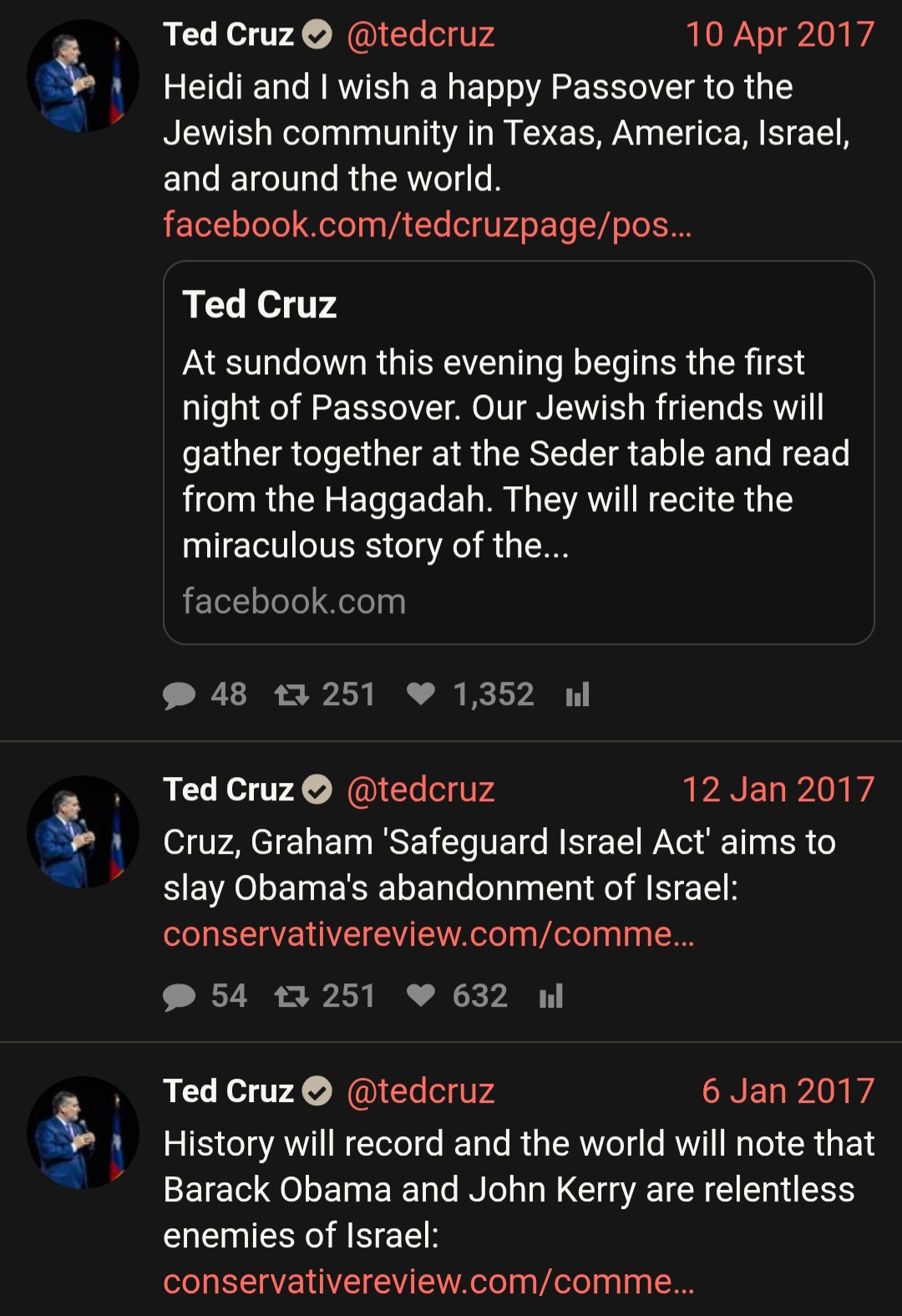Tap Ted Cruz avatar on the Passover tweet
Viewport: 902px width, 1316px height.
pyautogui.click(x=83, y=76)
